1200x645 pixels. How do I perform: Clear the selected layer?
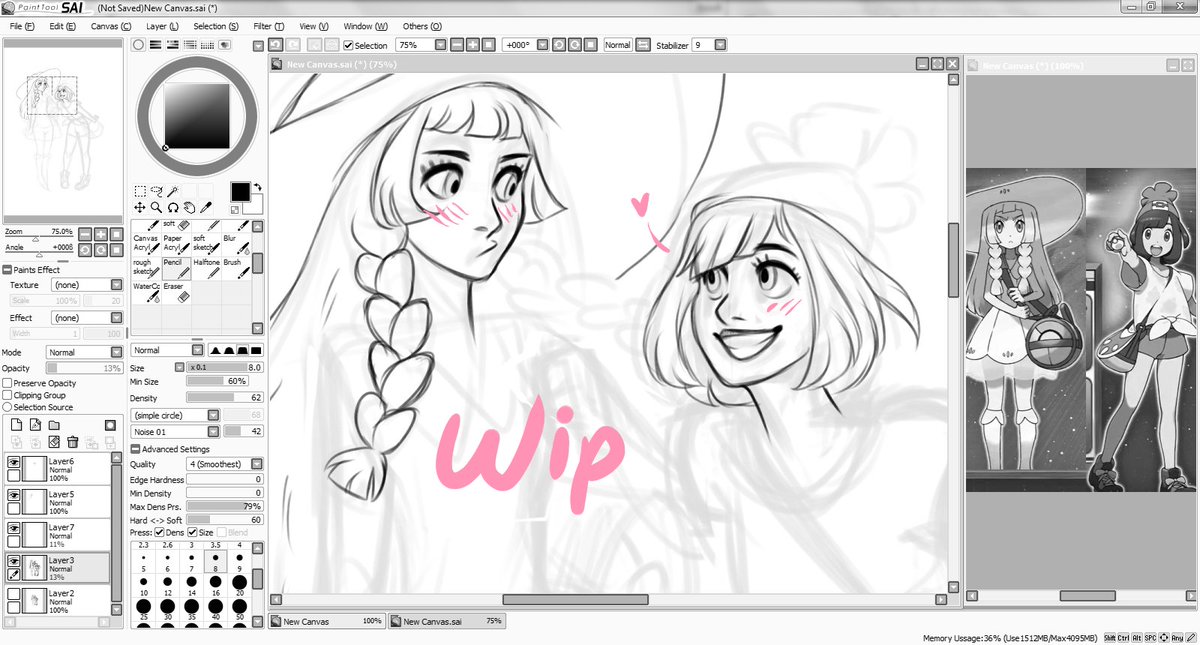pyautogui.click(x=55, y=442)
